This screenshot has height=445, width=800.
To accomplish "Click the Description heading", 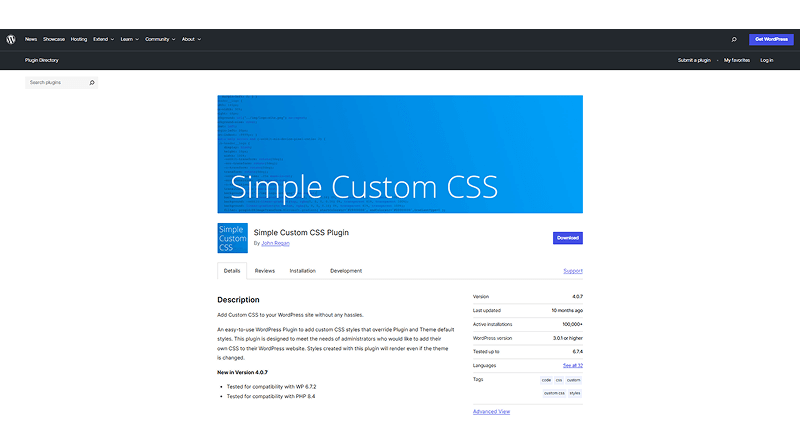I will (x=238, y=300).
